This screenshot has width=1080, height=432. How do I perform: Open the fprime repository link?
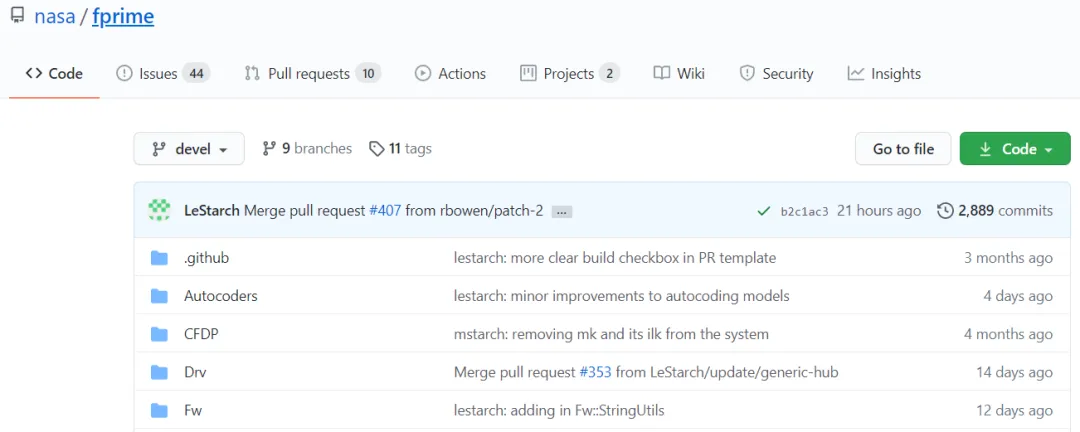(x=123, y=17)
